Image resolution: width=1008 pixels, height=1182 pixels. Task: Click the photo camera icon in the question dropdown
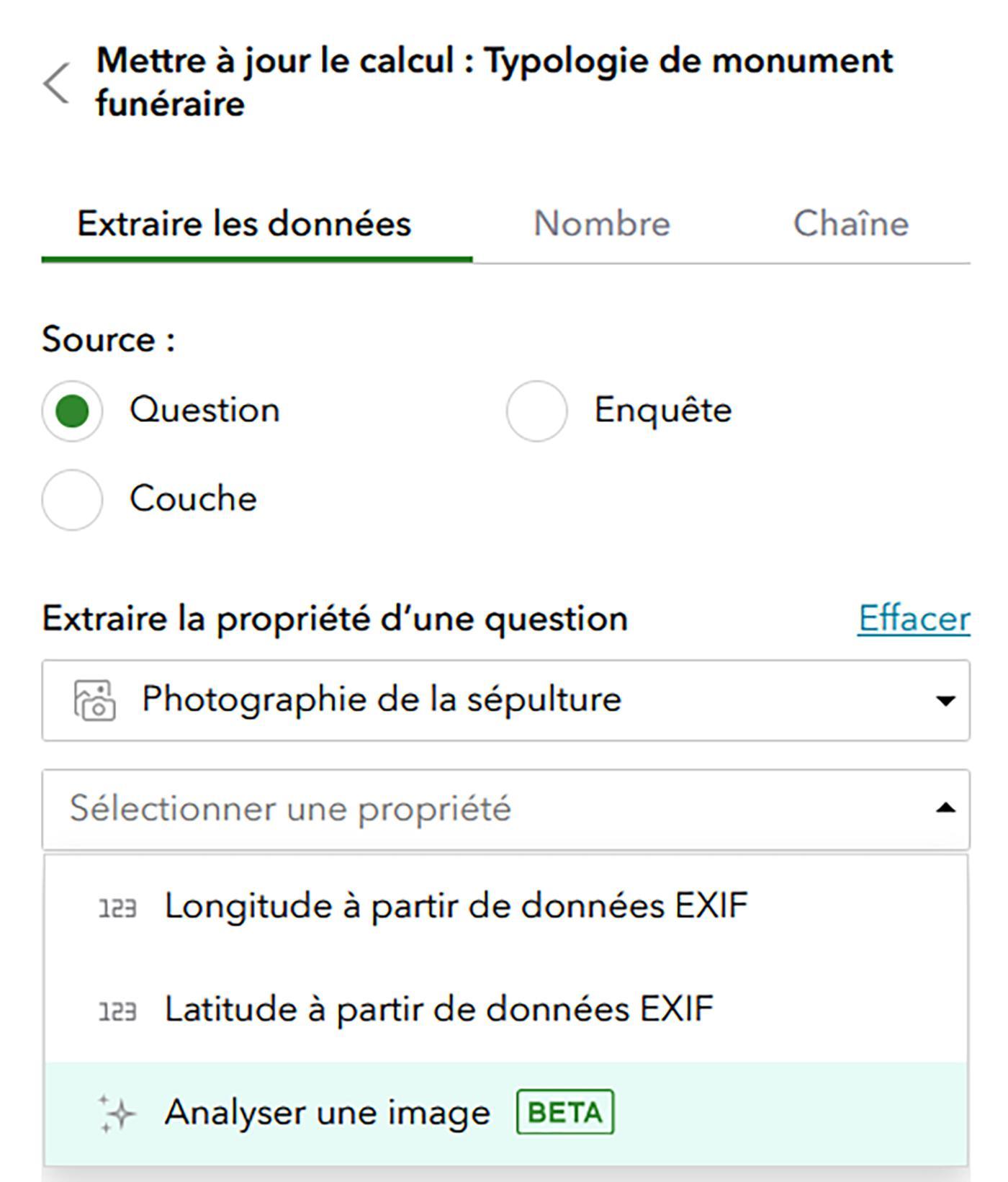(94, 700)
